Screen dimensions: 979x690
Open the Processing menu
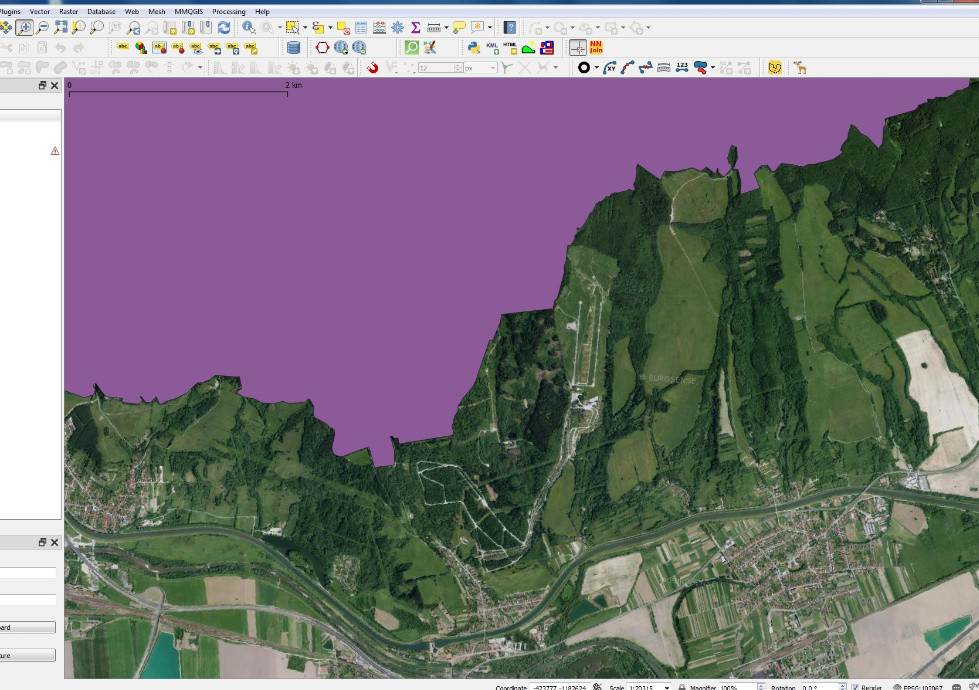pyautogui.click(x=228, y=11)
